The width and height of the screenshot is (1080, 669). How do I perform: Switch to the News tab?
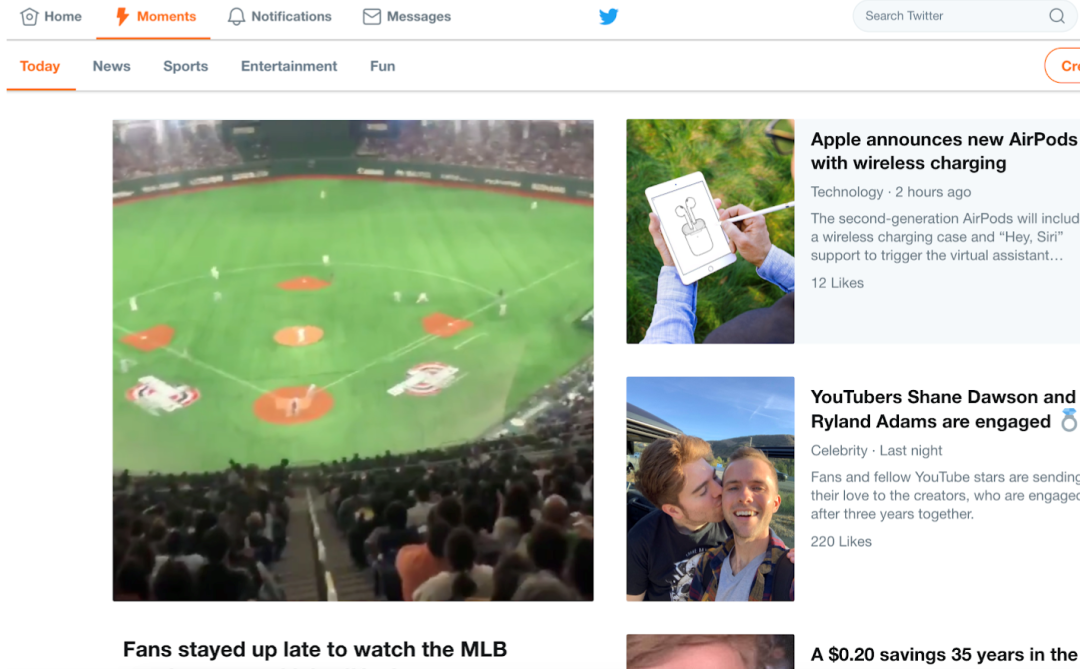[x=112, y=66]
